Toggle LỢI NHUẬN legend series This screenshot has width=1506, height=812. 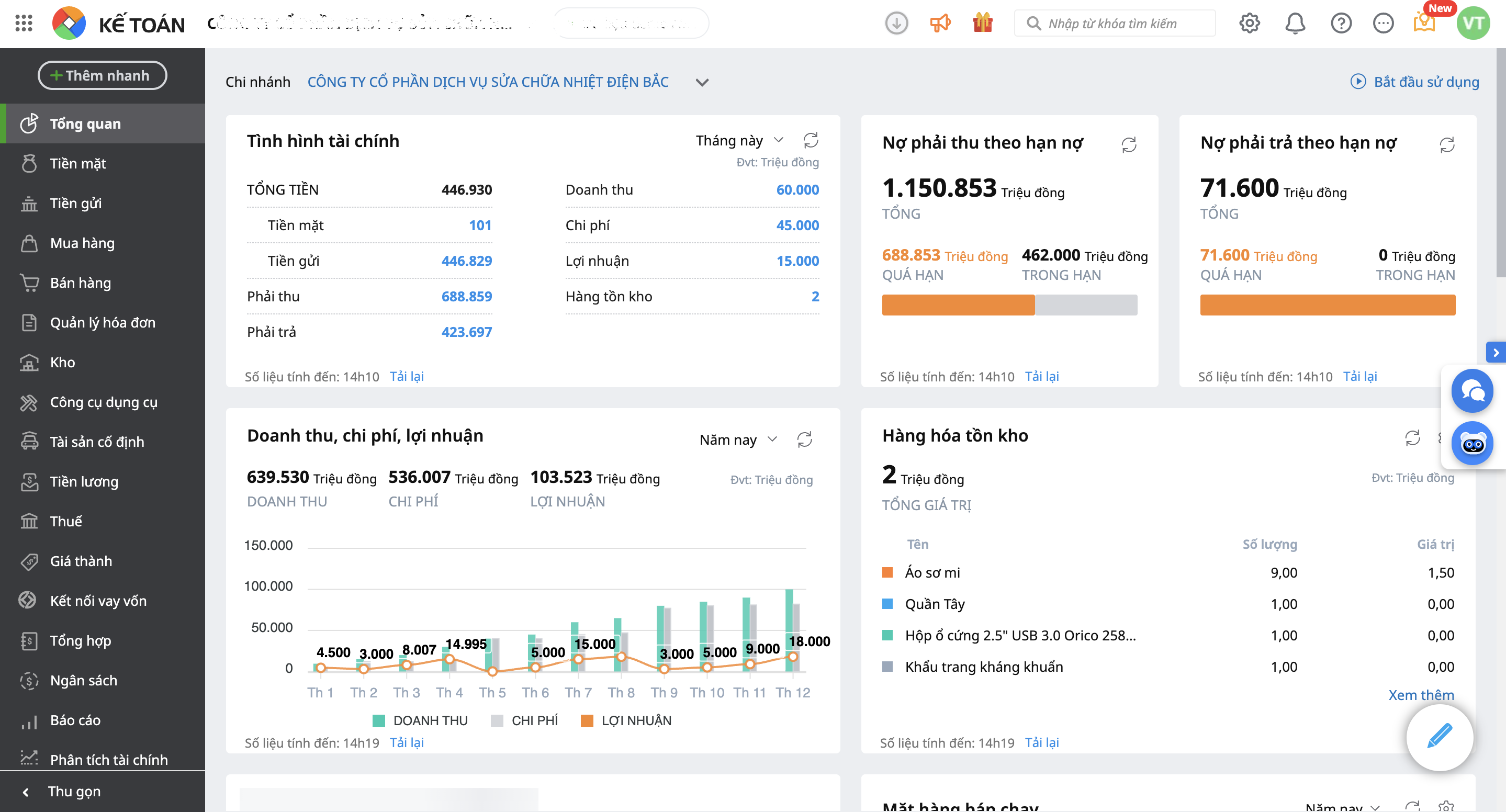626,720
